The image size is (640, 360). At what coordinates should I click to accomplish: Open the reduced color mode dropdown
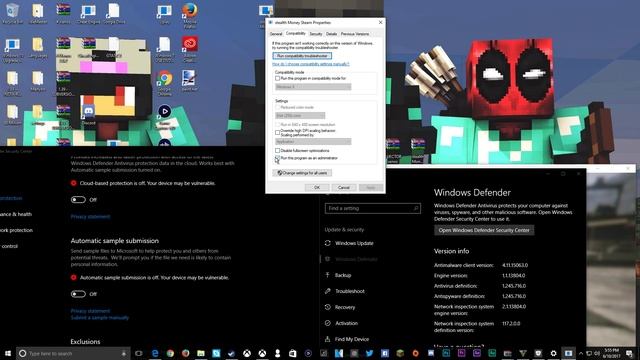(300, 116)
